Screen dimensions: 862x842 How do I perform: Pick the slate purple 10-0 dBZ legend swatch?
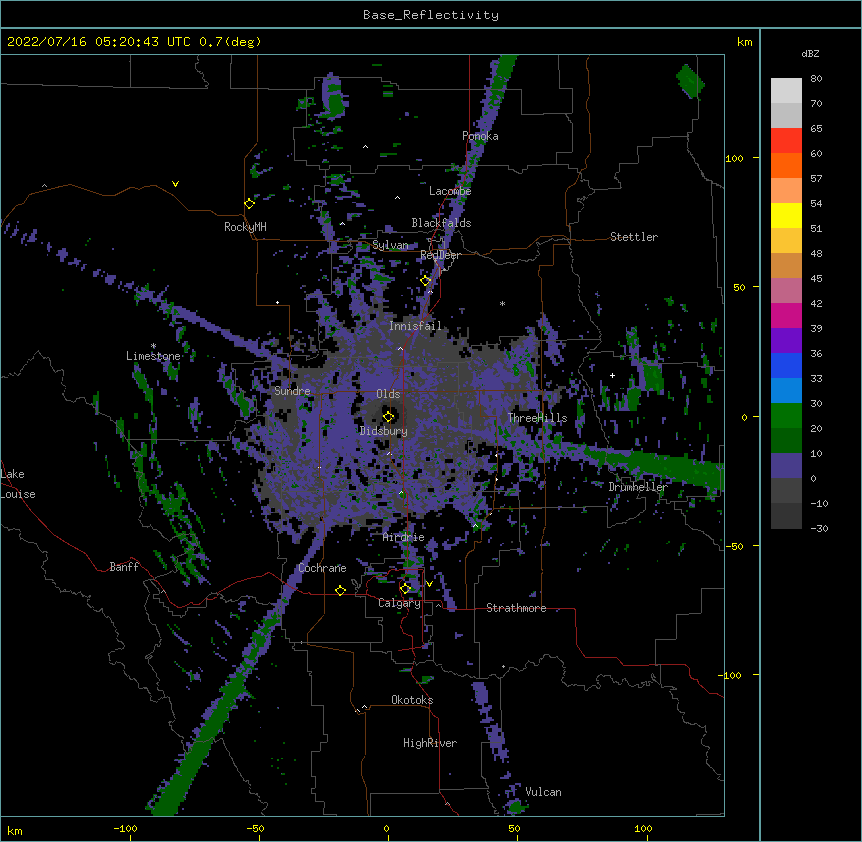786,466
